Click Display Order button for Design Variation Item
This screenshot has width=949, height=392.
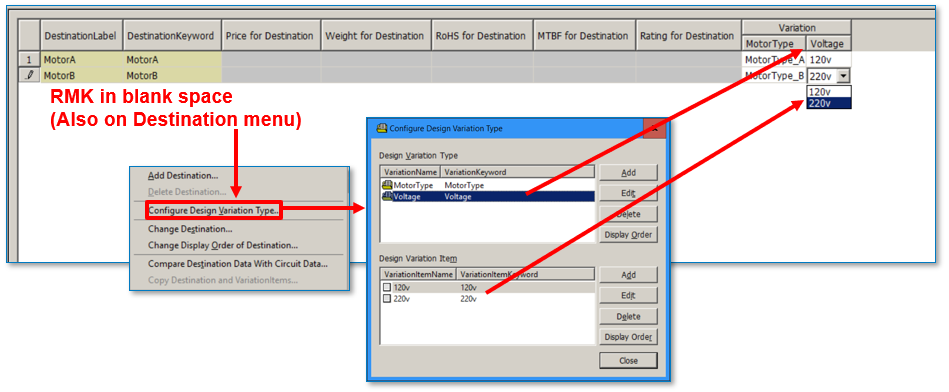pos(628,337)
